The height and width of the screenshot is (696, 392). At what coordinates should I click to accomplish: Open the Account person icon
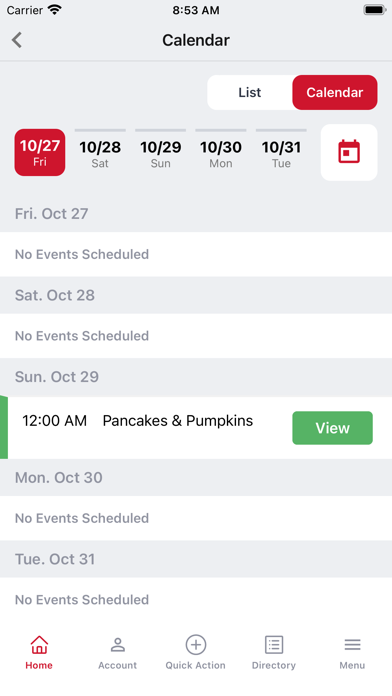pyautogui.click(x=118, y=645)
